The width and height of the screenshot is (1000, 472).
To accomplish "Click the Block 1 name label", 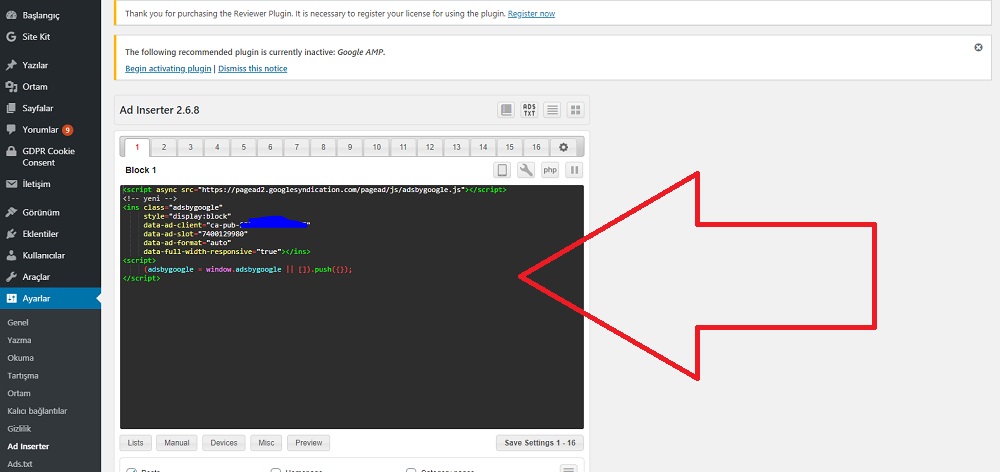I will 141,170.
